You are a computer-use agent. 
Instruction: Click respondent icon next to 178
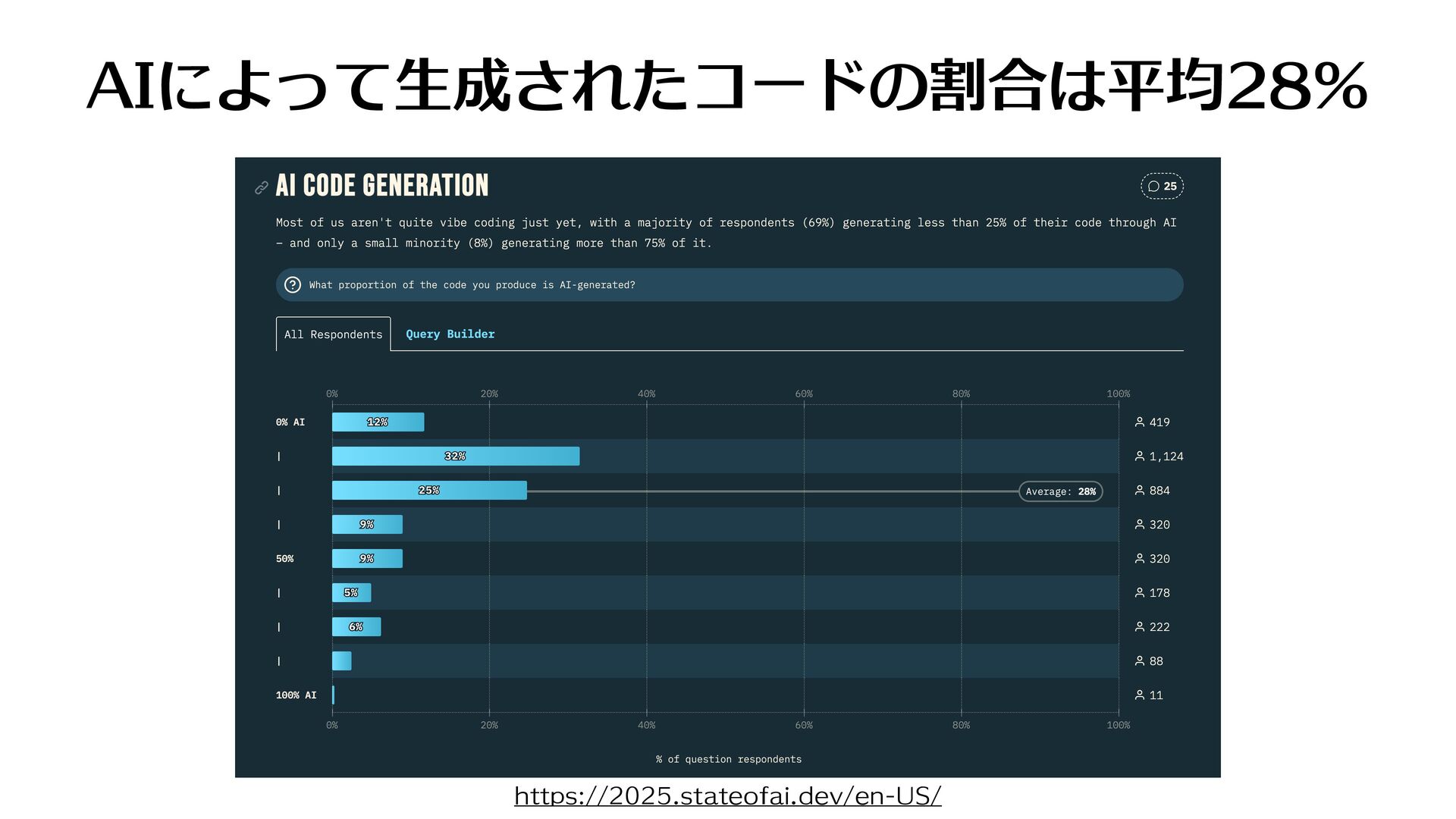point(1139,593)
